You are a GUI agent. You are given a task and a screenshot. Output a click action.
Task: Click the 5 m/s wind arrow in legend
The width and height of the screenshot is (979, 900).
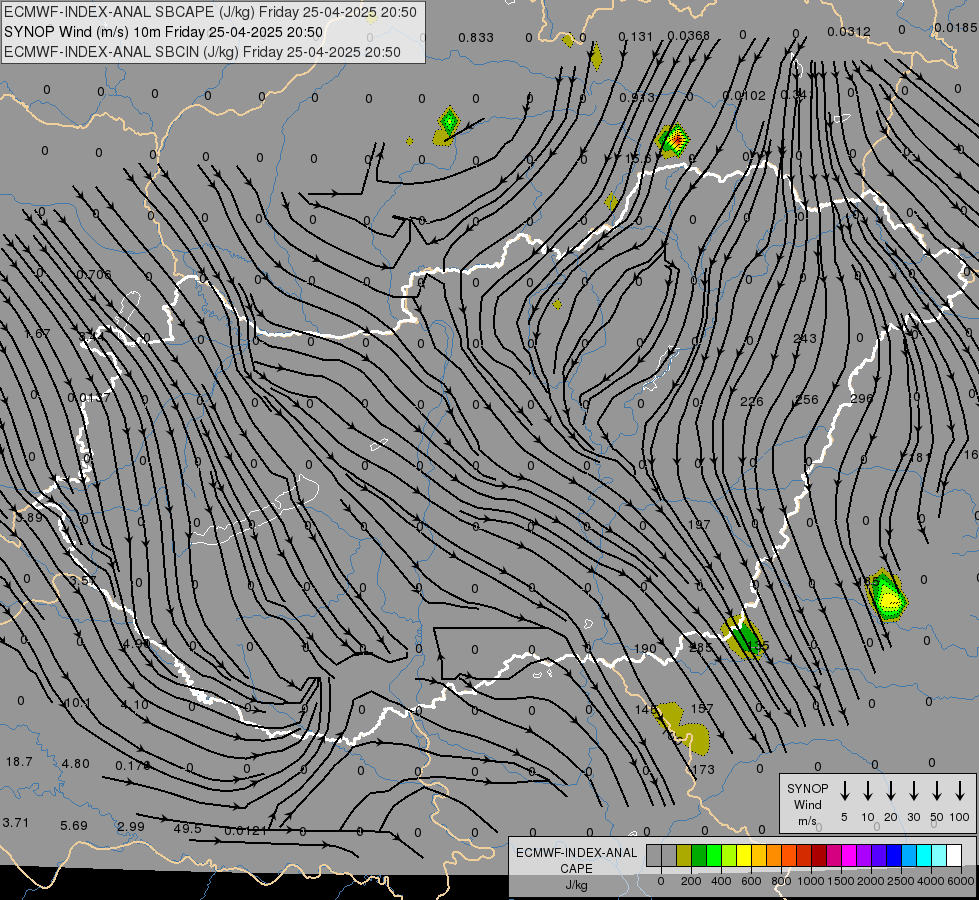[845, 791]
